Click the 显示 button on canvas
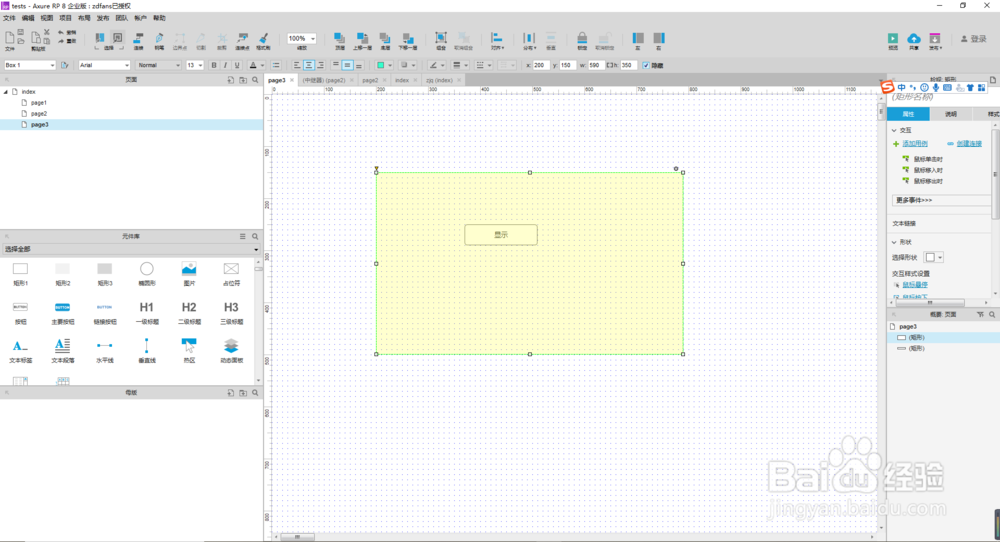Image resolution: width=1000 pixels, height=542 pixels. pos(501,235)
